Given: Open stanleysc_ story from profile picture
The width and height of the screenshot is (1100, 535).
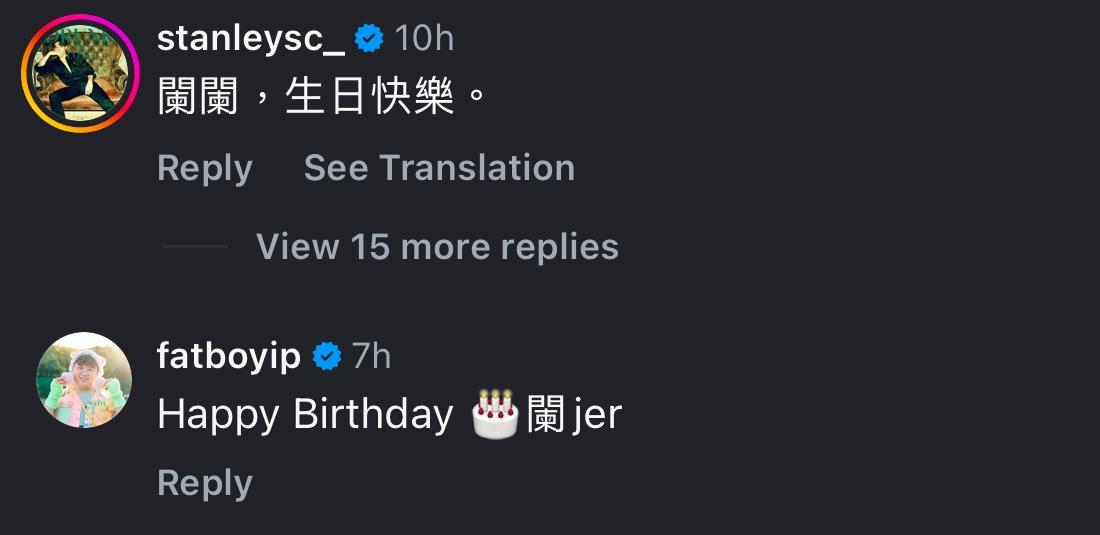Looking at the screenshot, I should 80,74.
